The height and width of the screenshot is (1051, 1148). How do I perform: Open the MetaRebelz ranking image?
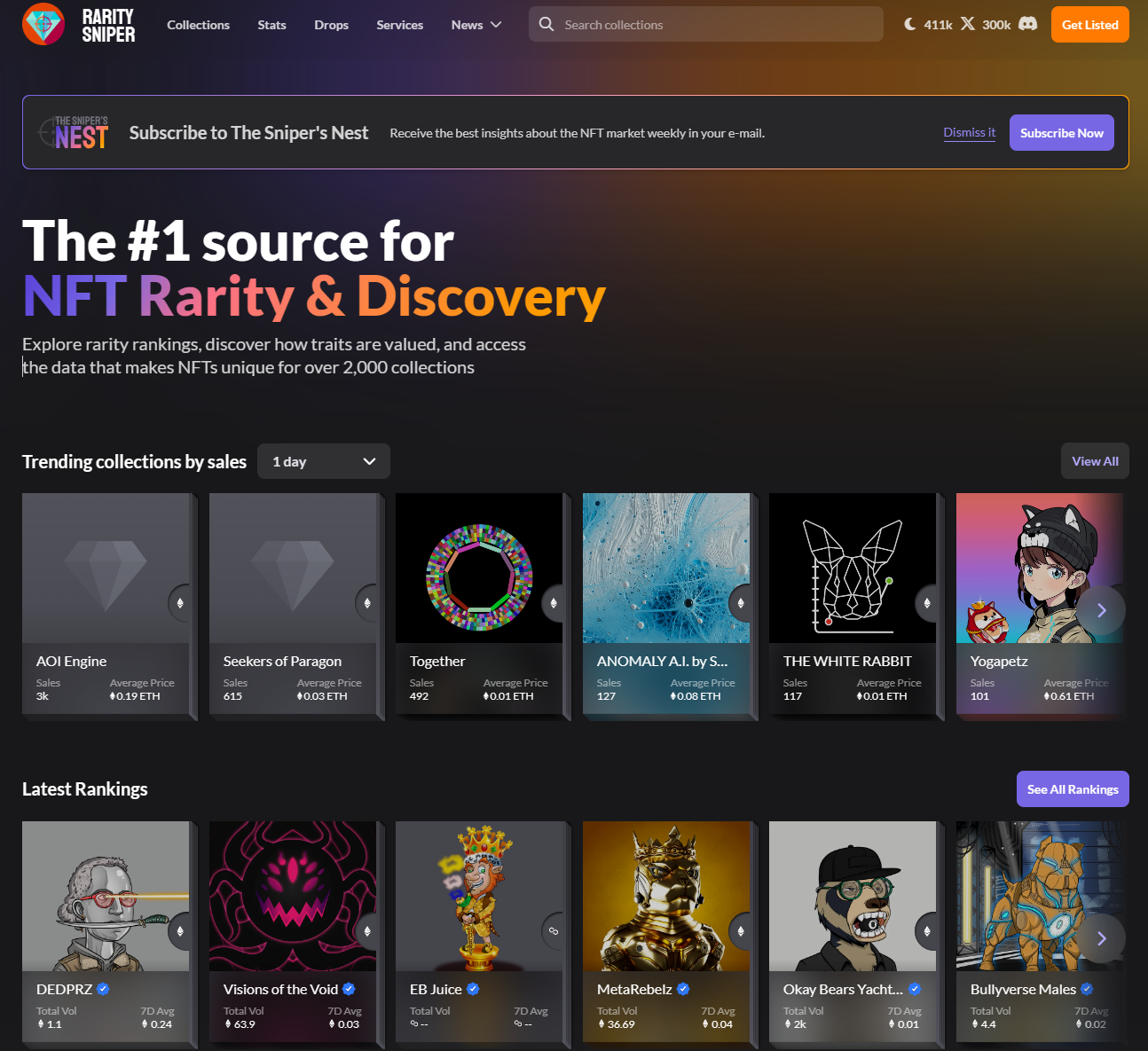(666, 897)
